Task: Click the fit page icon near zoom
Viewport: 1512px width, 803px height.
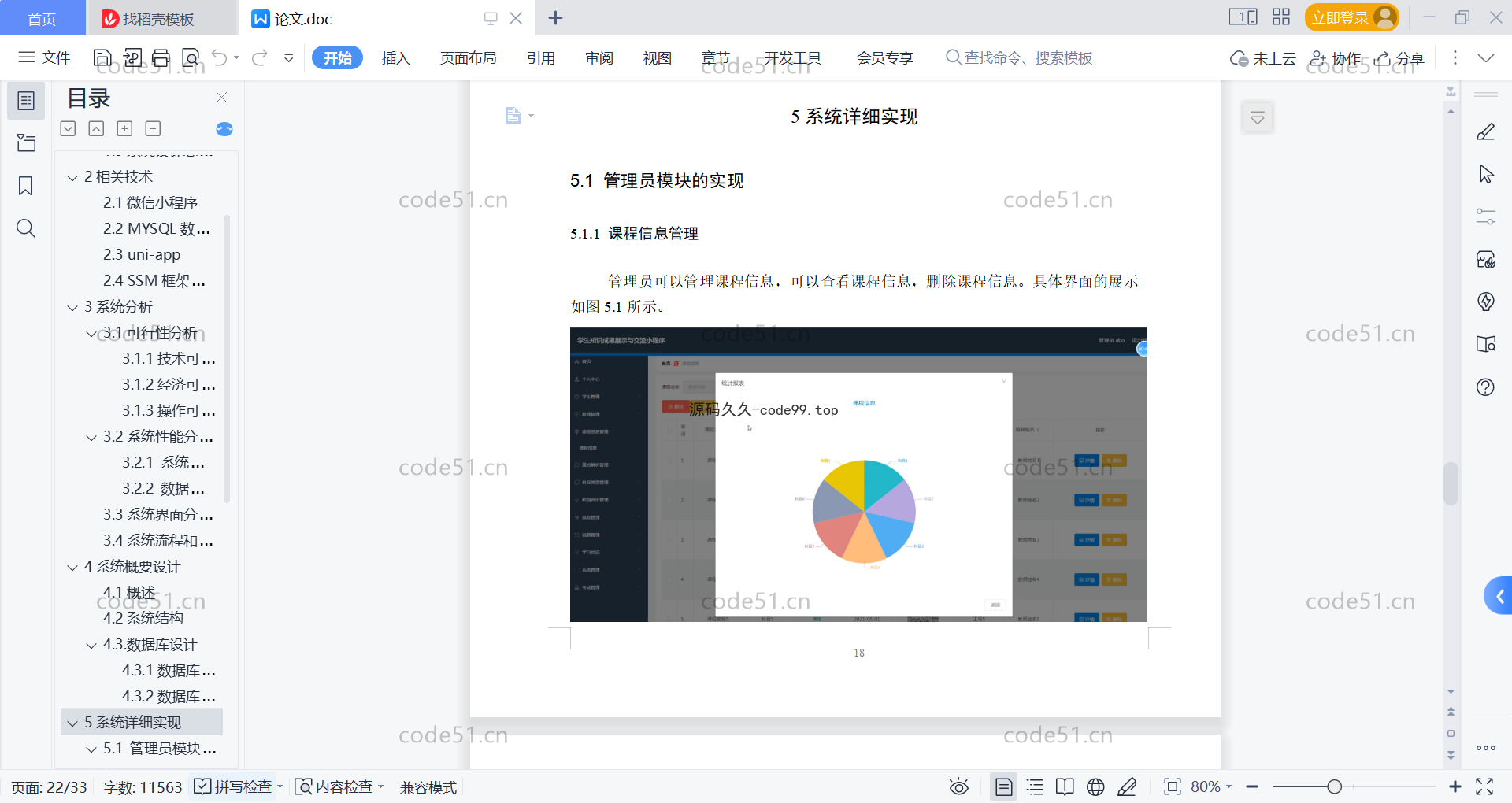Action: coord(1172,786)
